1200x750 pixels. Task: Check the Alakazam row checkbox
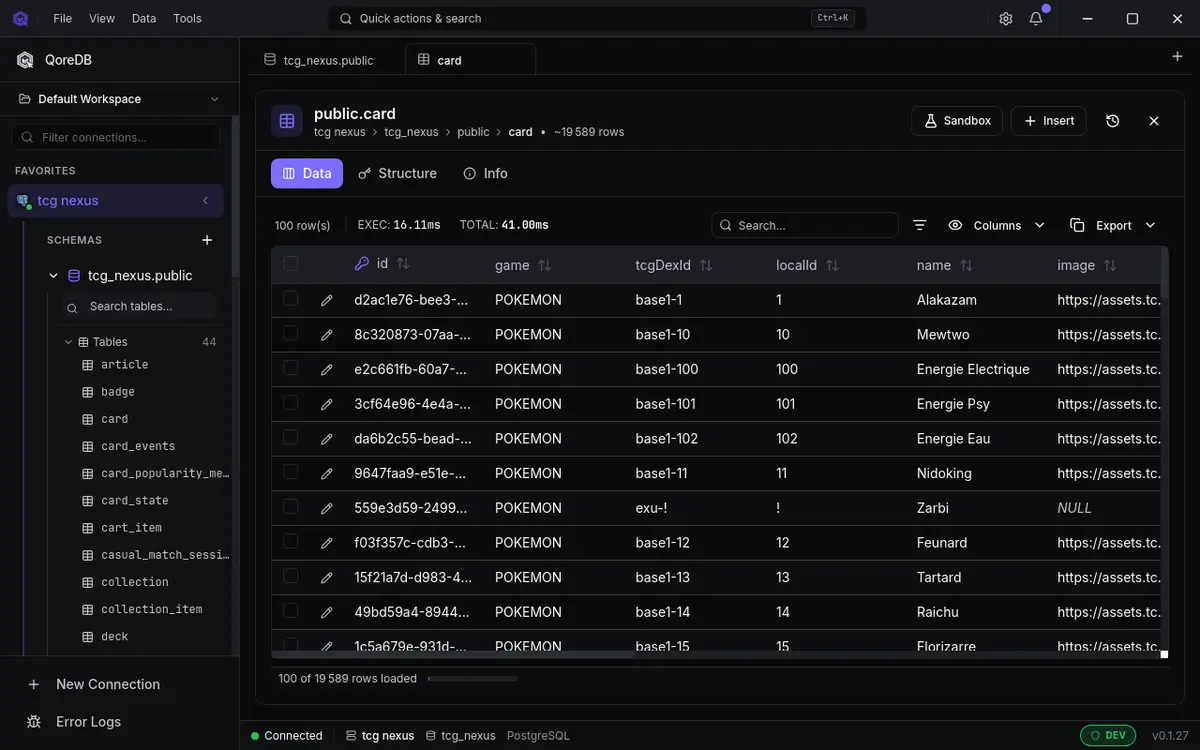tap(290, 298)
